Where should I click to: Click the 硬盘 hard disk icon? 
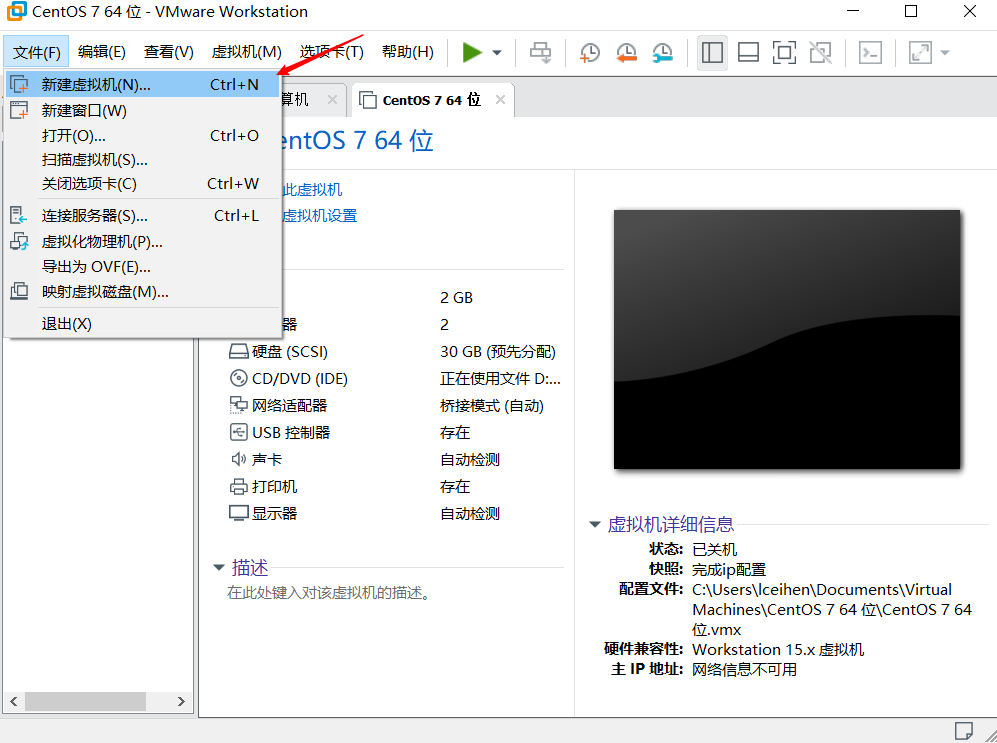[x=238, y=351]
